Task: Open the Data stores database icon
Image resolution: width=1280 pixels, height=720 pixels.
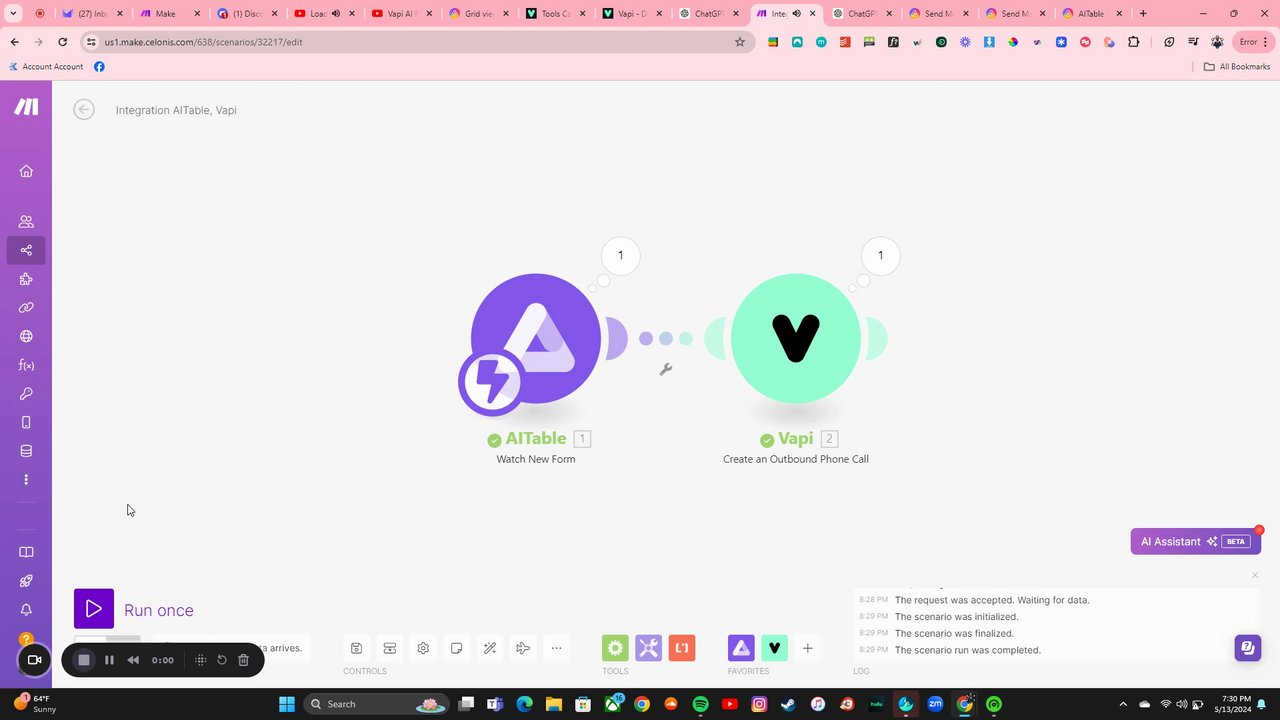Action: coord(26,451)
